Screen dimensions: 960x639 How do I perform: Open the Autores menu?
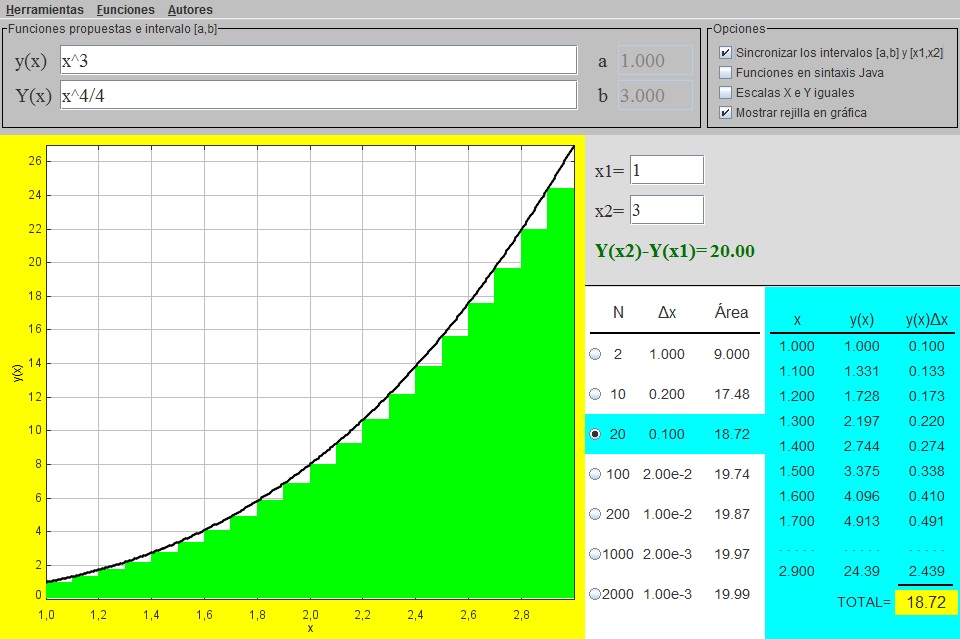coord(190,10)
